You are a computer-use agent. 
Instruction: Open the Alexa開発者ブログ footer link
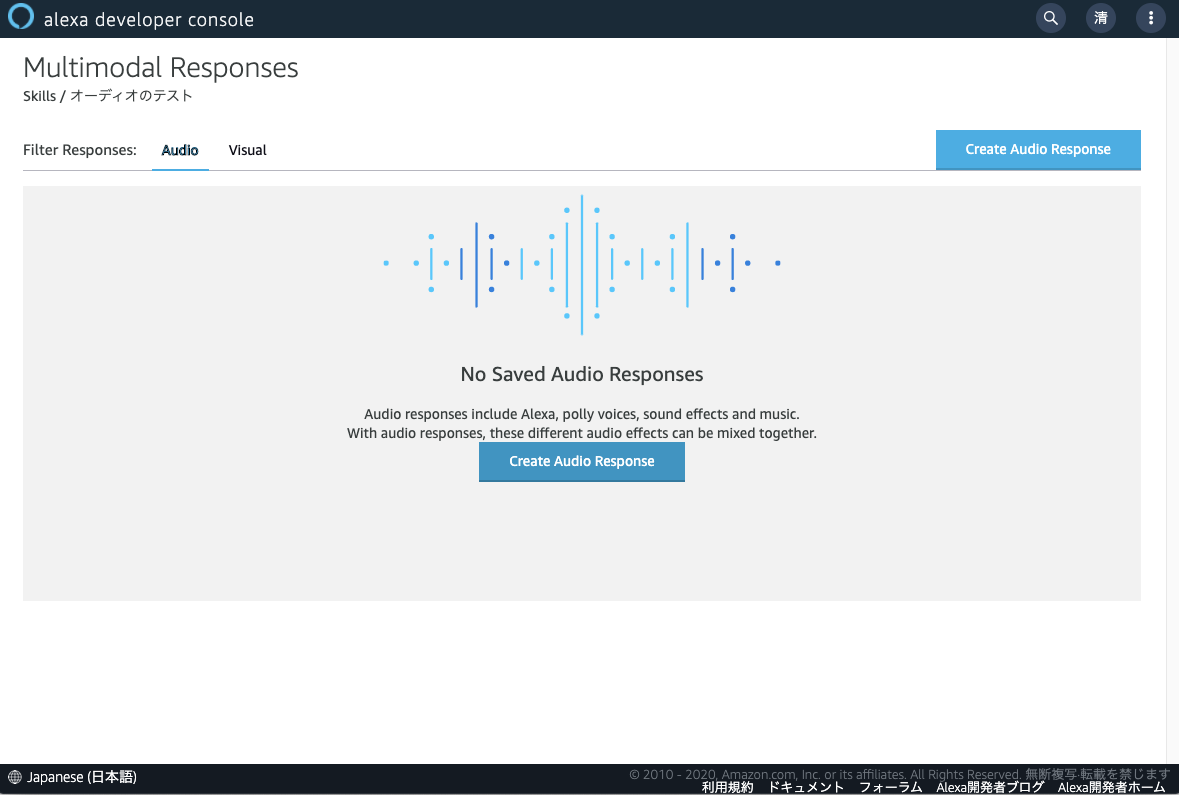coord(990,787)
